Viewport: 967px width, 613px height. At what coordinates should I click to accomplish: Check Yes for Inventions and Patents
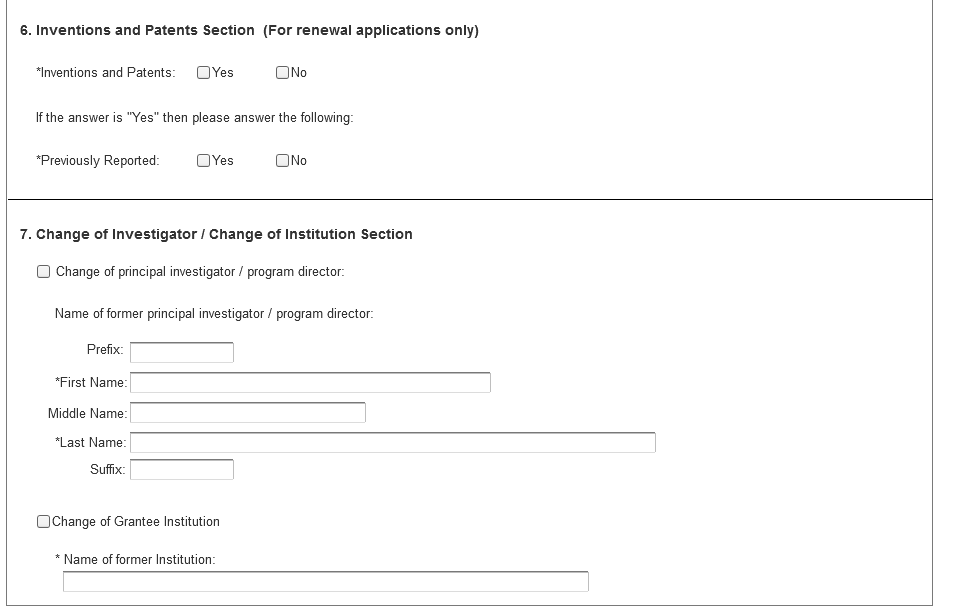(204, 72)
